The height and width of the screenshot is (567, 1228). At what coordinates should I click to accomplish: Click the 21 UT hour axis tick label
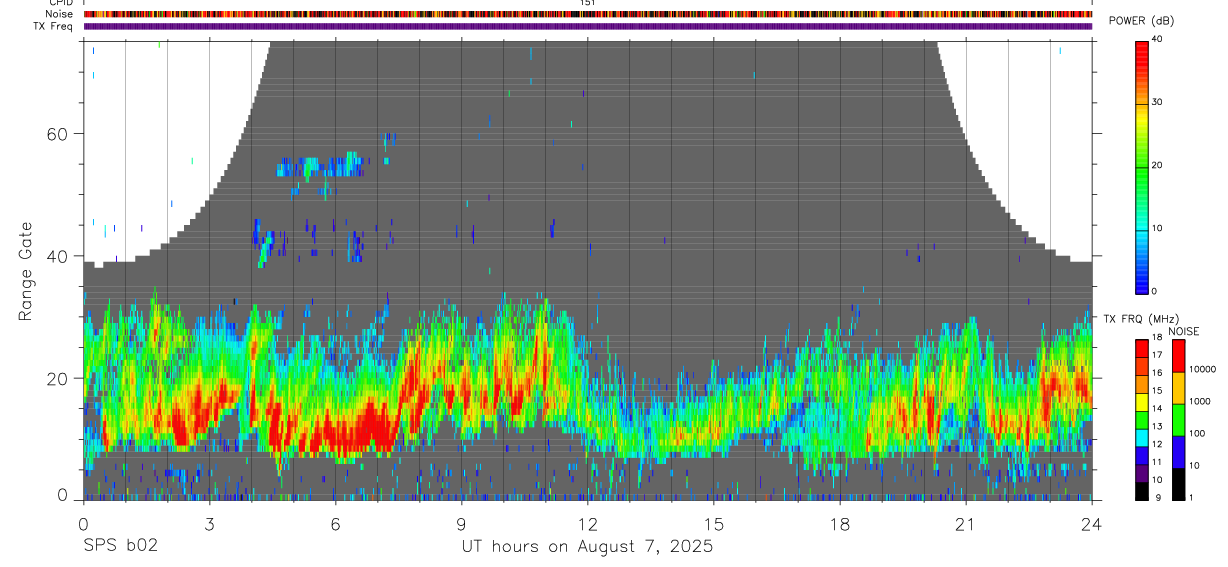[x=966, y=525]
